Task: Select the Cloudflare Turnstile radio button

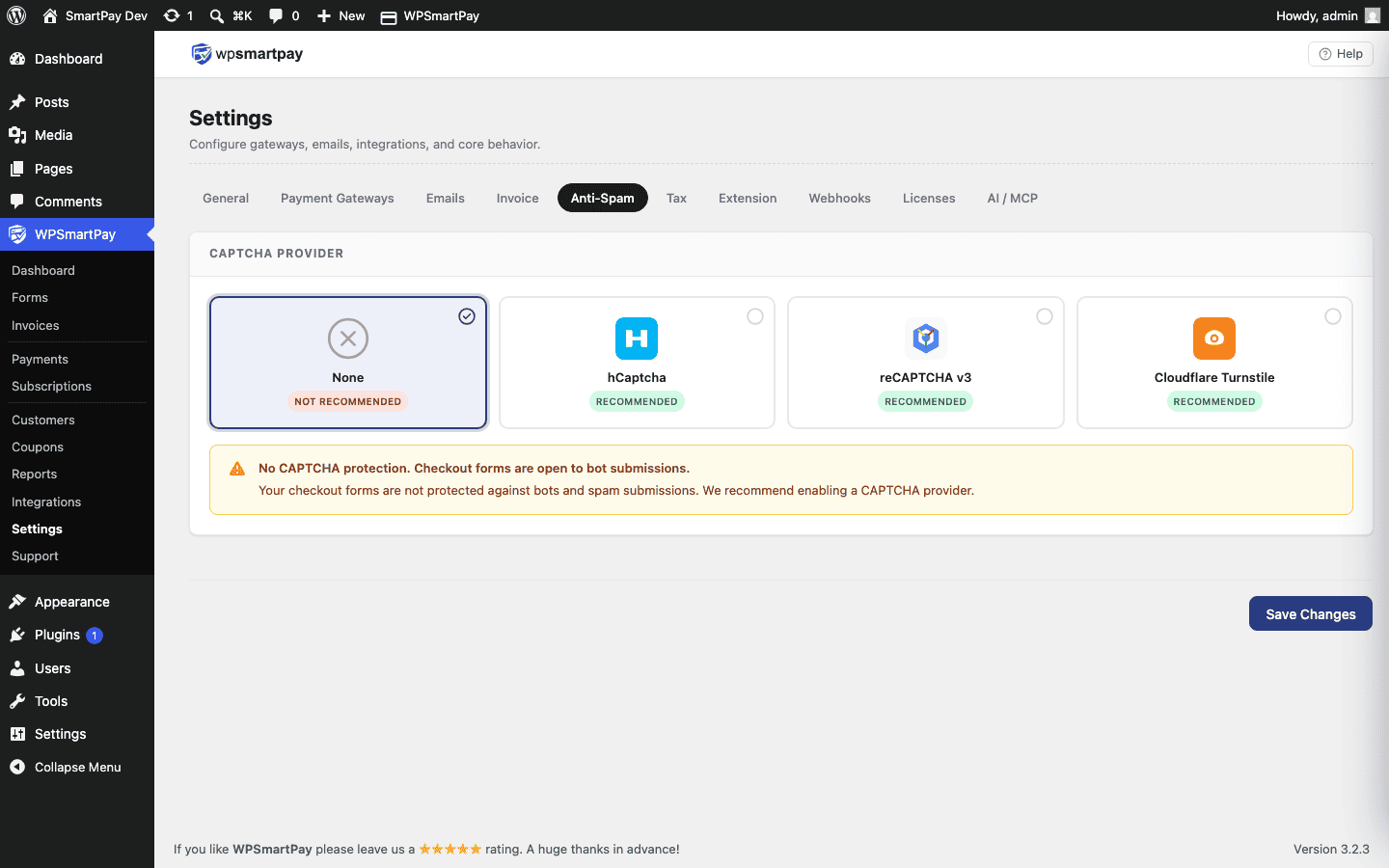Action: [1333, 316]
